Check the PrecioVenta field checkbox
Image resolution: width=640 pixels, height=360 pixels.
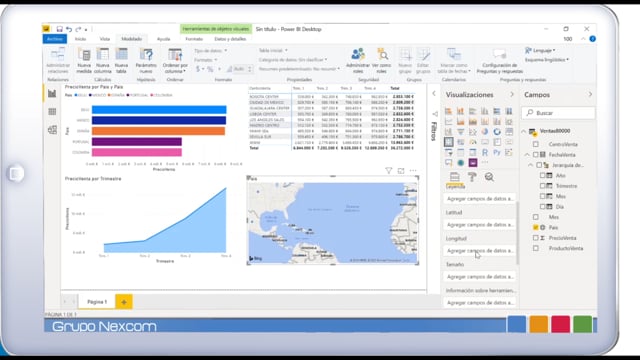[x=536, y=238]
